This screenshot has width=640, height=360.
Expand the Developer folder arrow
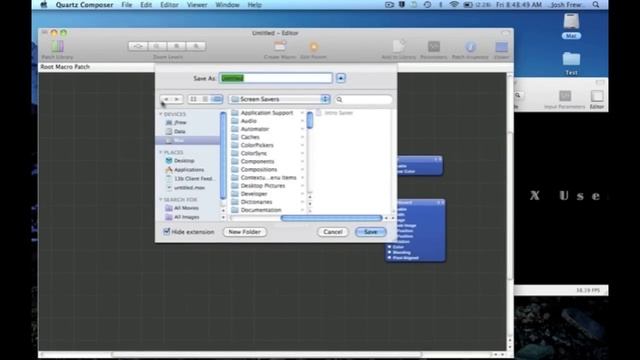click(x=302, y=194)
